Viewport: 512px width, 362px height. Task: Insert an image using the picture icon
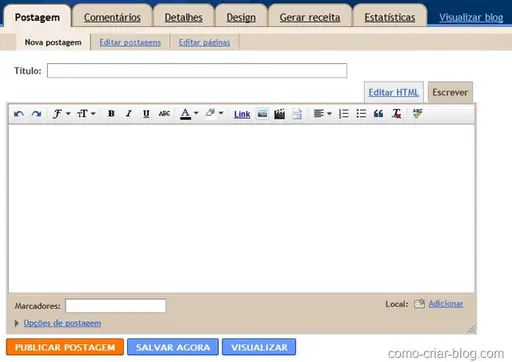(x=262, y=114)
